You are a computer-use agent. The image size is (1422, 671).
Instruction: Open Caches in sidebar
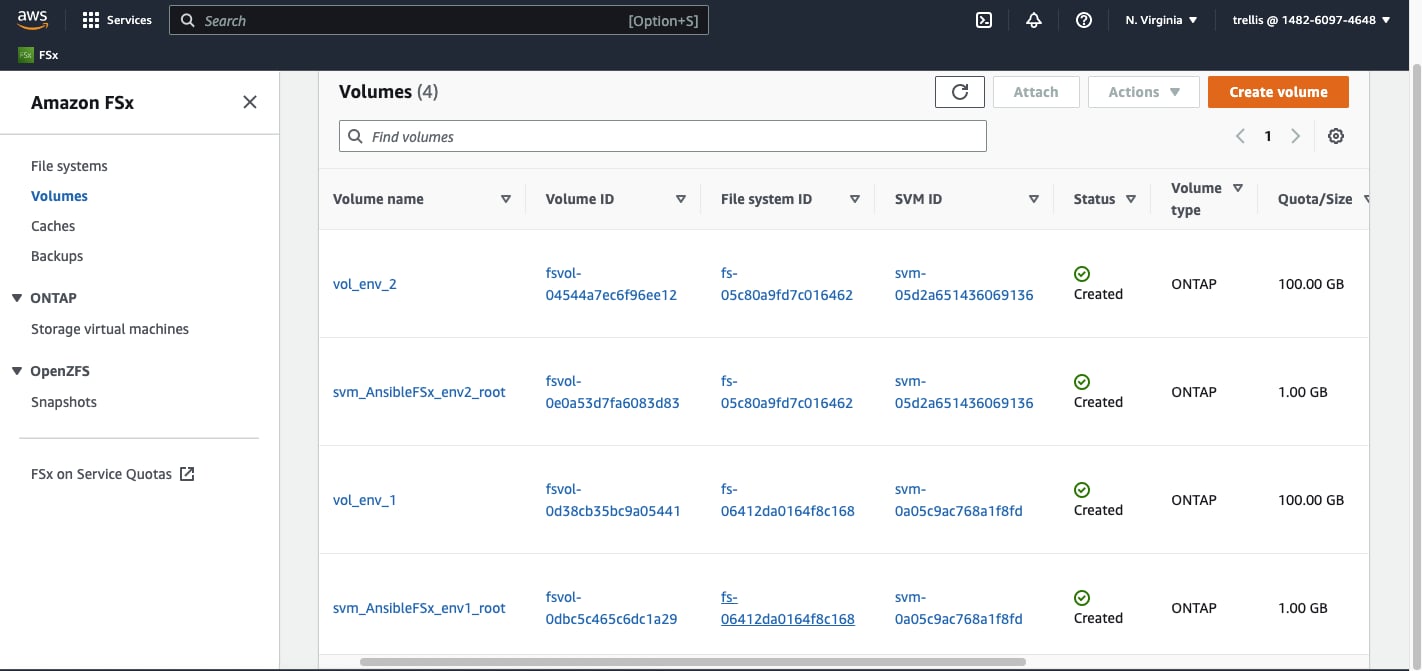53,226
